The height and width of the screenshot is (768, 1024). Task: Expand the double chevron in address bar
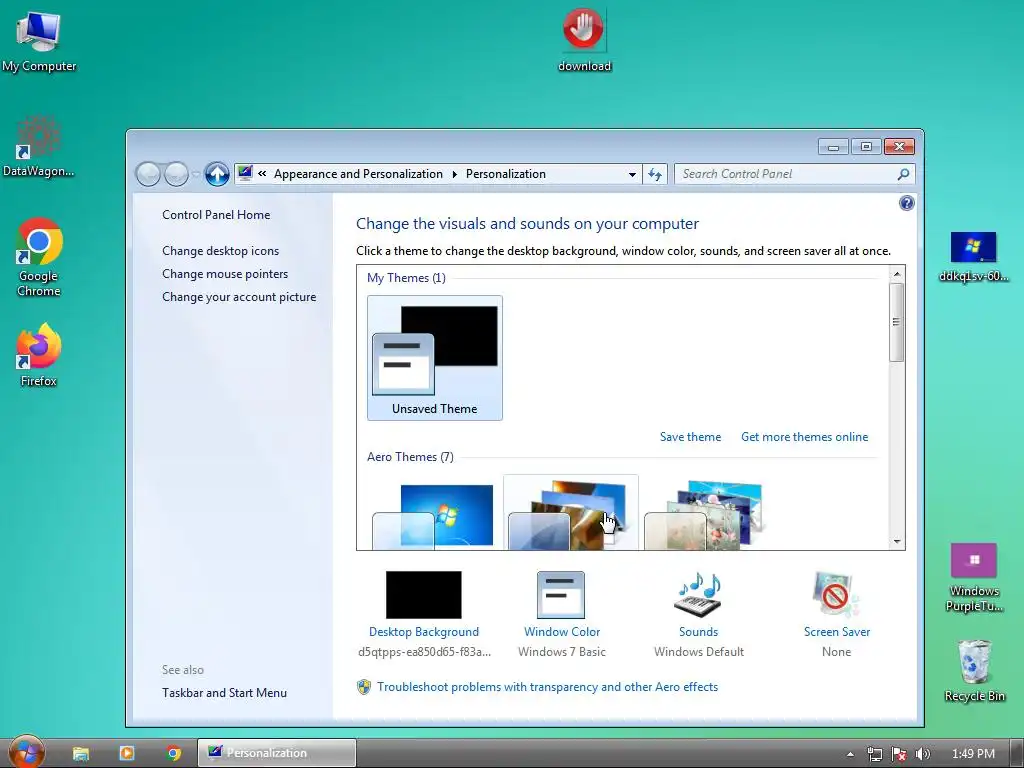(262, 174)
